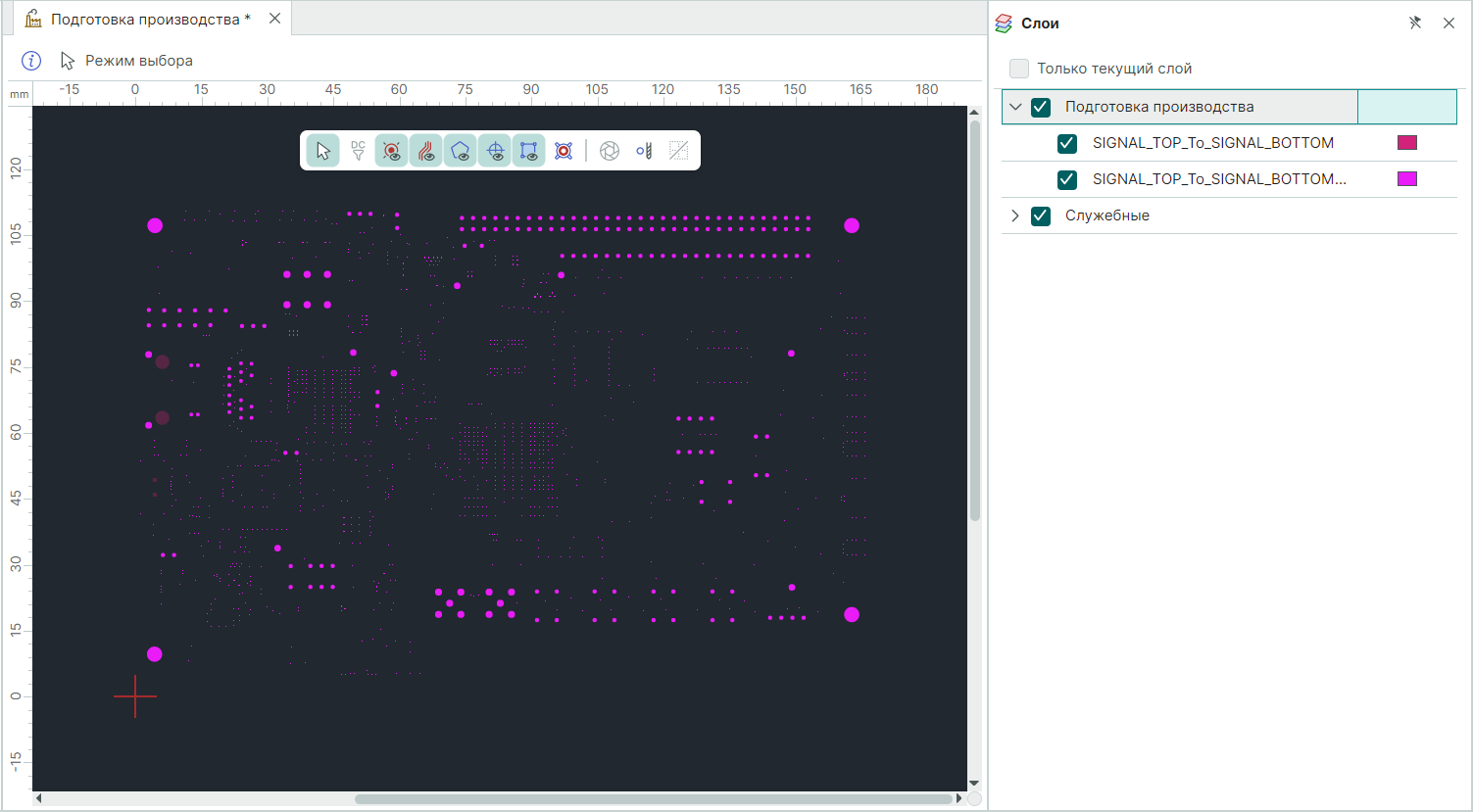1473x812 pixels.
Task: Select the arrow pointer tool in floating toolbar
Action: [323, 151]
